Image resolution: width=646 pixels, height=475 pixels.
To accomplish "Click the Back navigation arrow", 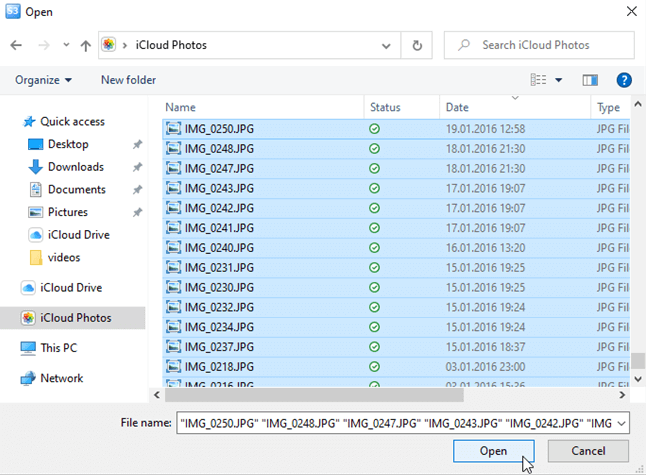I will 16,45.
